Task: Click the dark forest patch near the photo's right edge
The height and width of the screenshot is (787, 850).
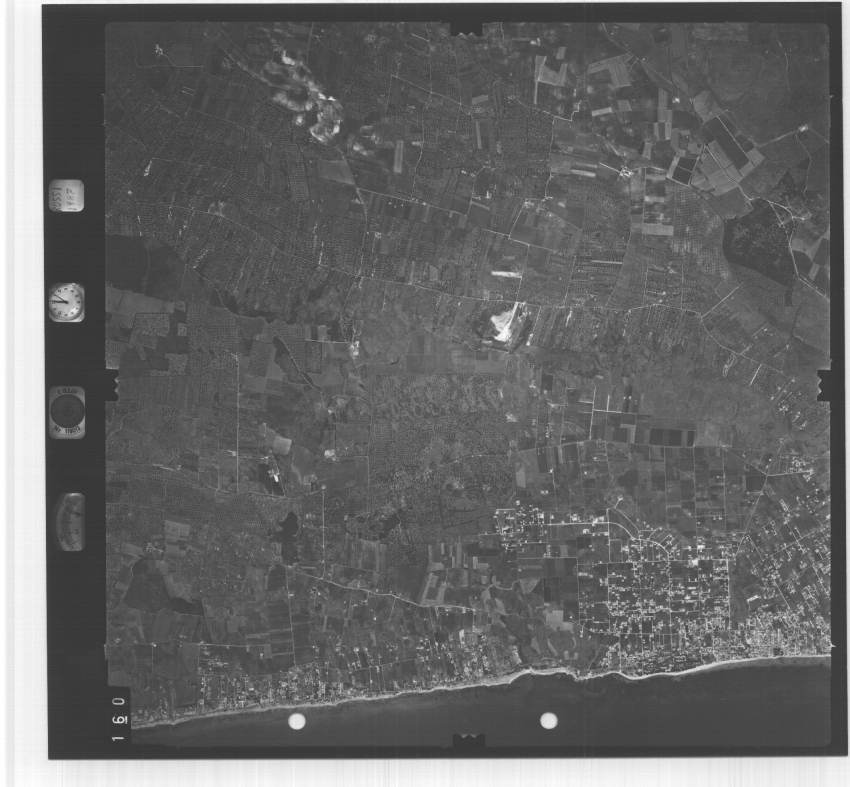Action: click(759, 243)
